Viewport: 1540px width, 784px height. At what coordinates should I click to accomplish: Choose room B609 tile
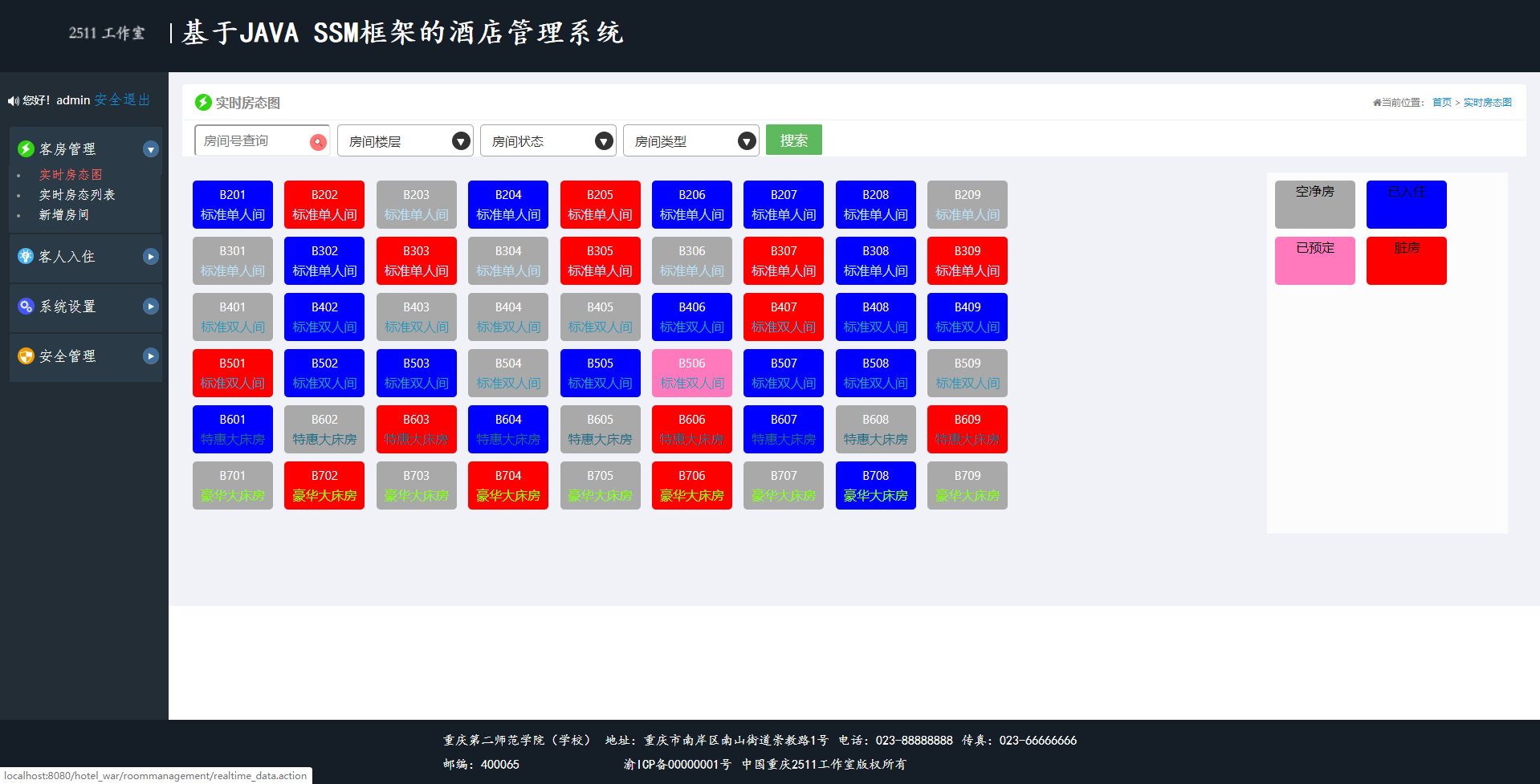coord(968,429)
